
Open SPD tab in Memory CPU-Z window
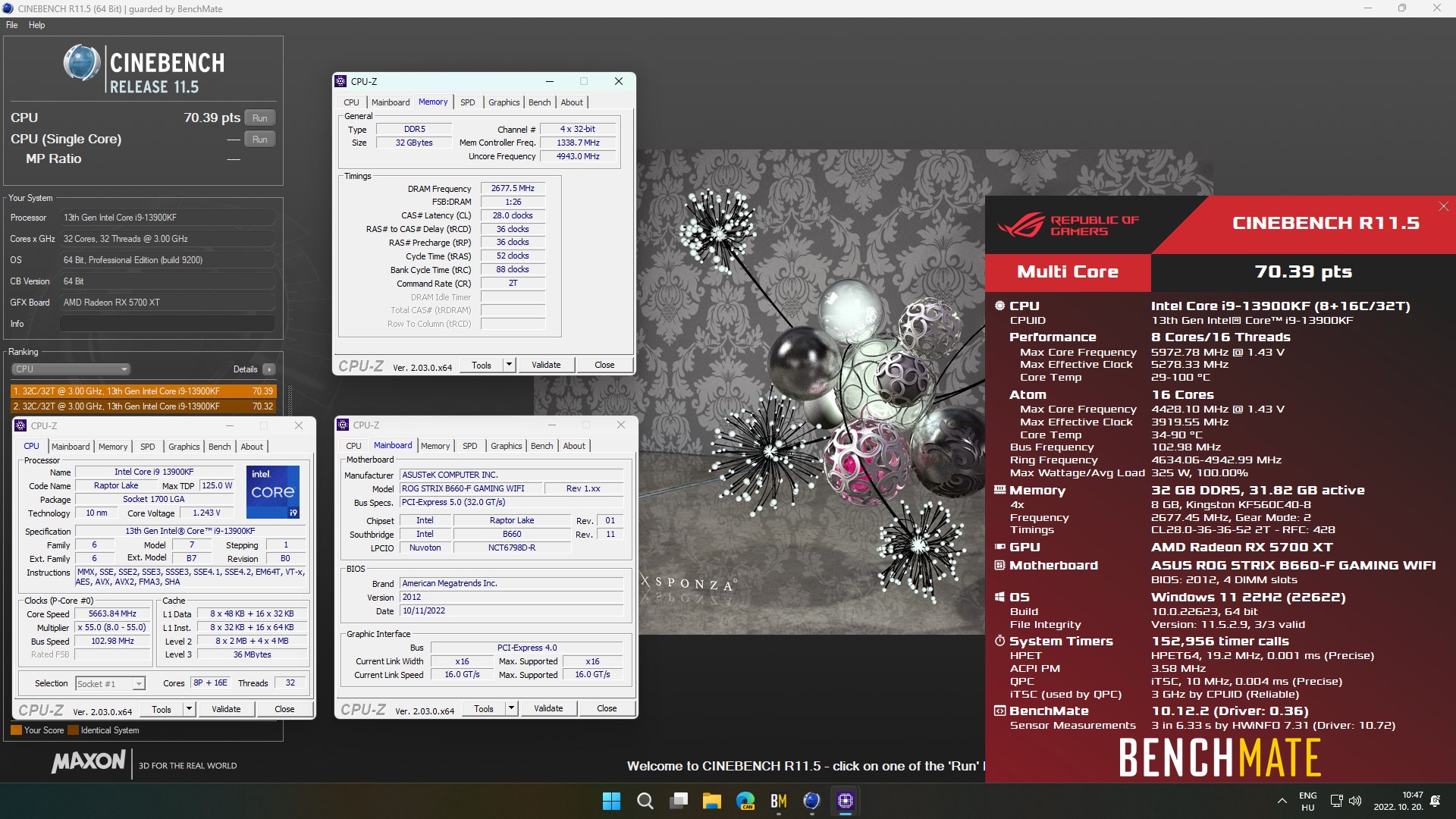tap(468, 102)
